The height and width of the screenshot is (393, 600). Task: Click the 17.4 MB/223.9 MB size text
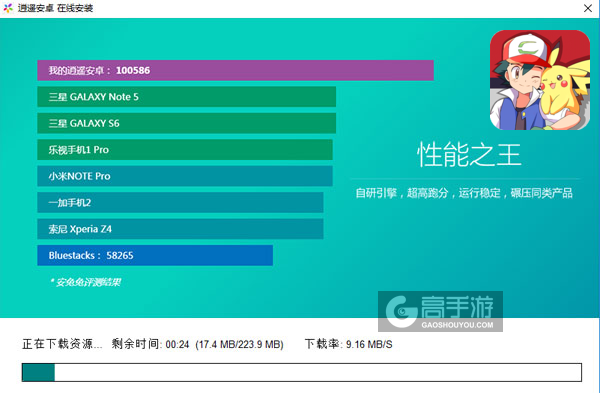coord(240,344)
